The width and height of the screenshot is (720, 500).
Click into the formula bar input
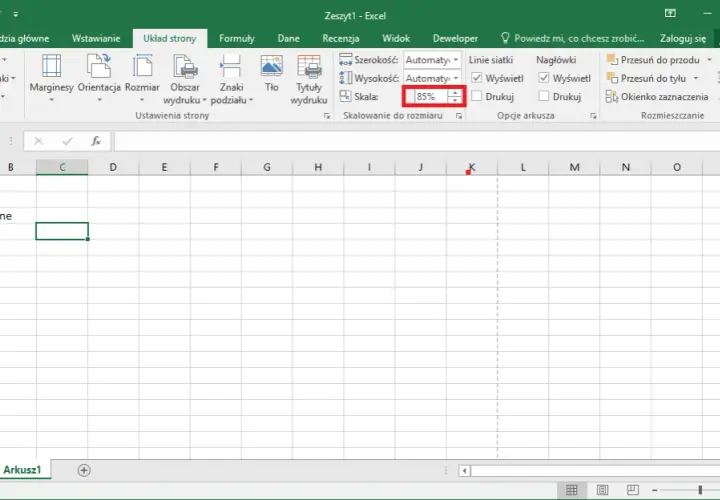click(417, 141)
